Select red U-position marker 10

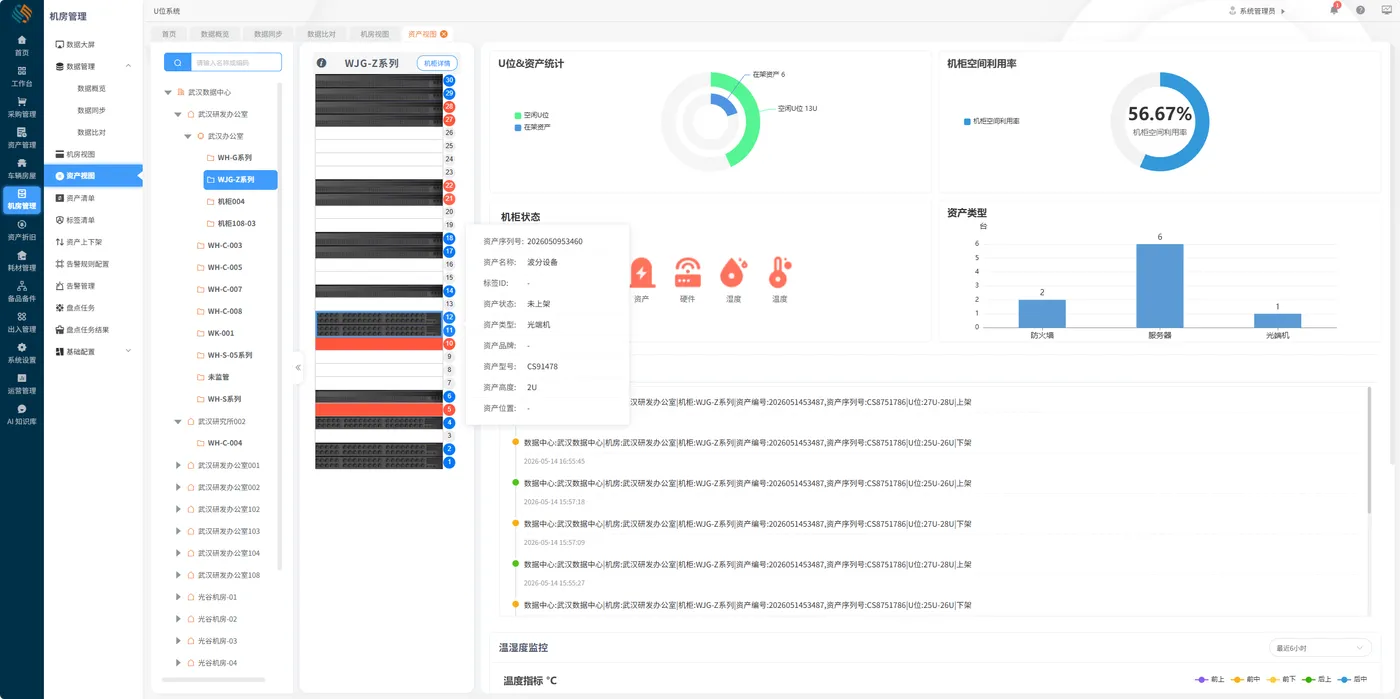point(449,344)
